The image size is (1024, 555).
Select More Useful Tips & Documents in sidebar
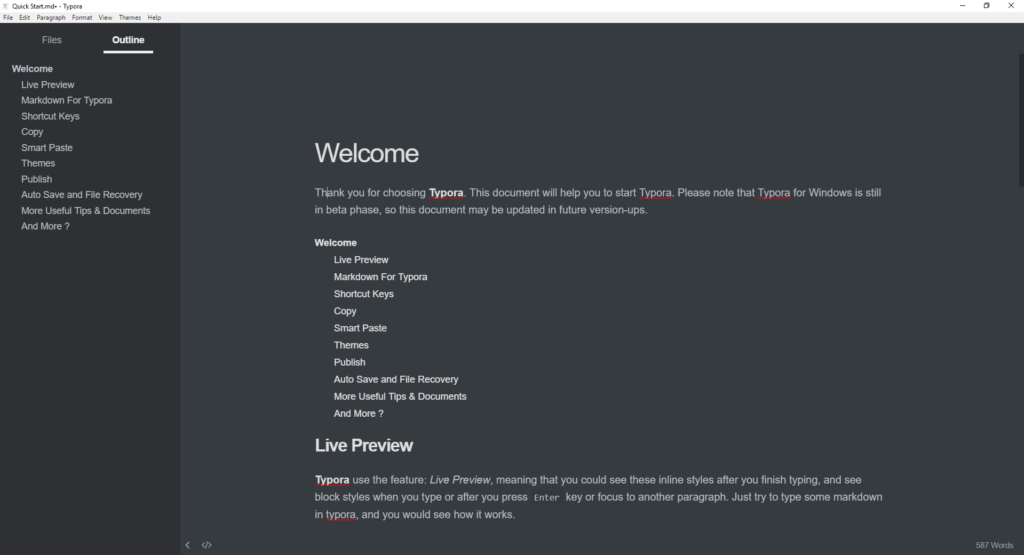(x=86, y=211)
